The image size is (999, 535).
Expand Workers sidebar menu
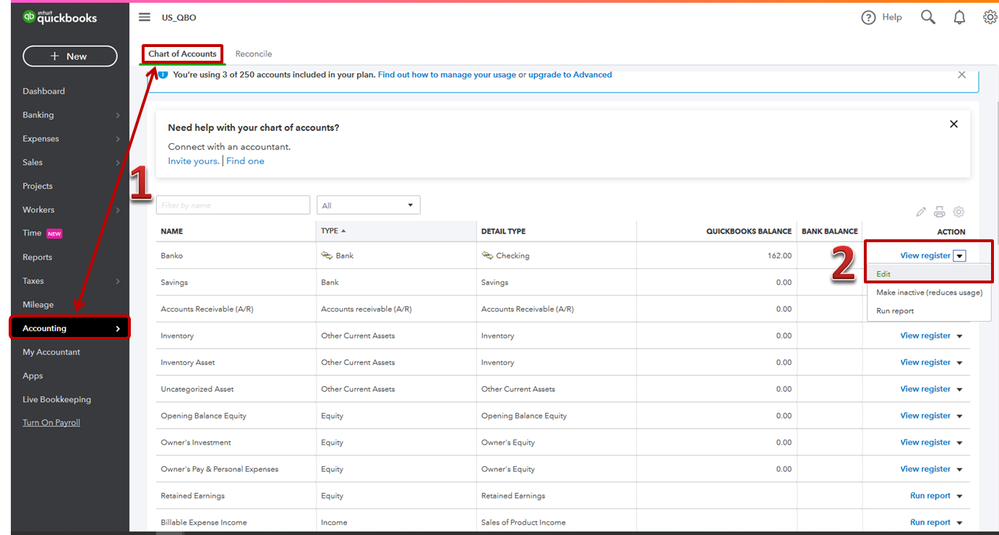70,210
